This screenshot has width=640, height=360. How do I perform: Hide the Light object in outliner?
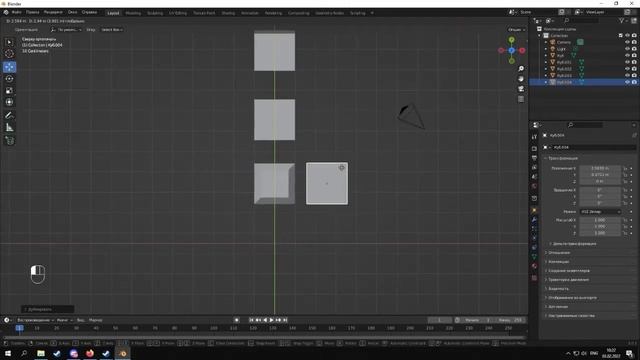point(627,49)
